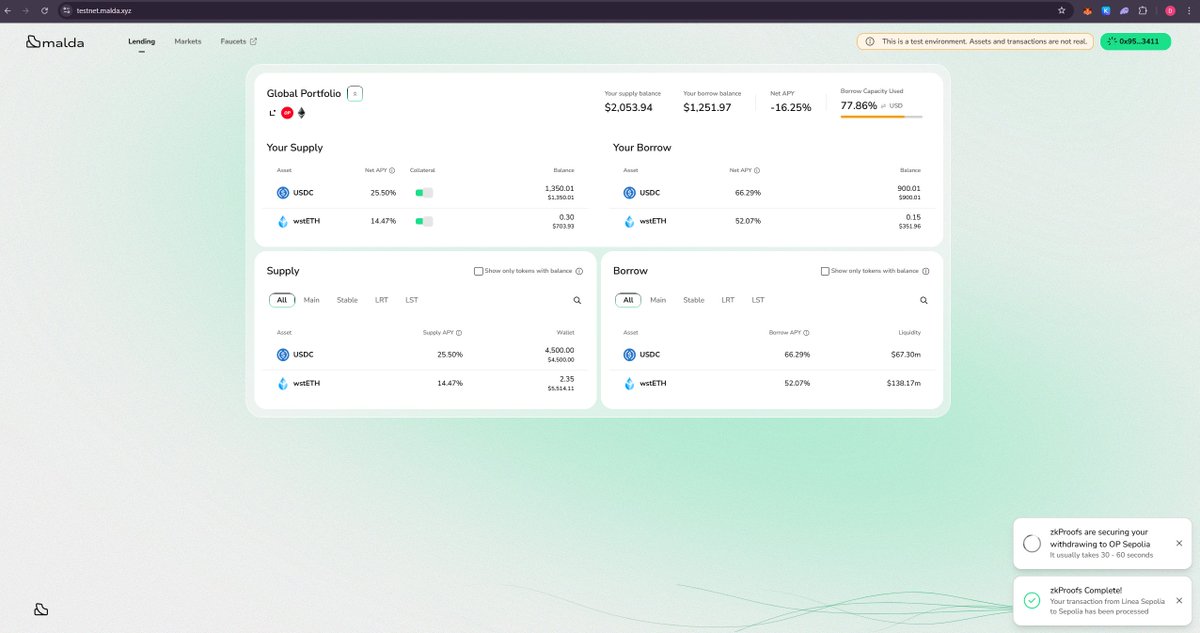The height and width of the screenshot is (633, 1200).
Task: Click wstETH icon in Your Borrow
Action: 629,222
